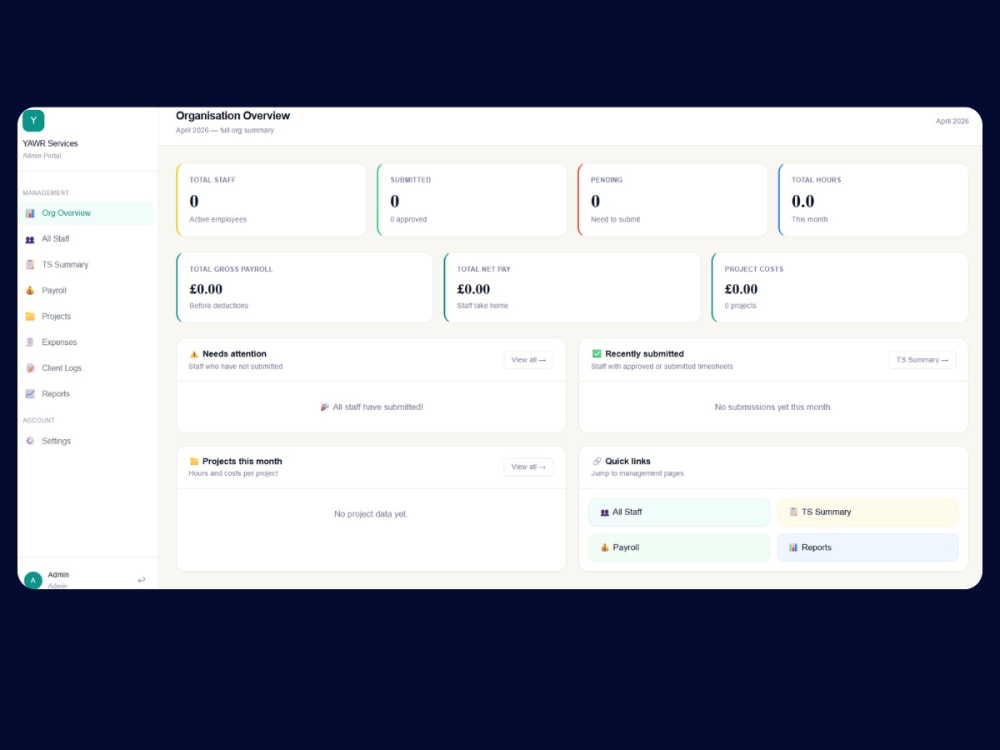Click the Reports chart icon in sidebar
The height and width of the screenshot is (750, 1000).
click(x=30, y=394)
